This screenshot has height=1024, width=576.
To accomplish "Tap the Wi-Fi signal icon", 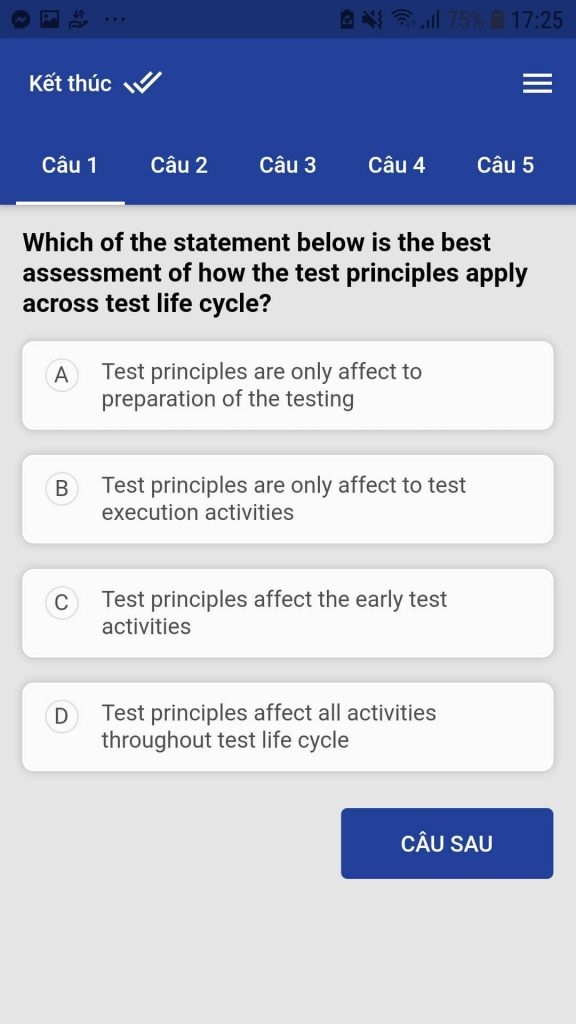I will (402, 20).
